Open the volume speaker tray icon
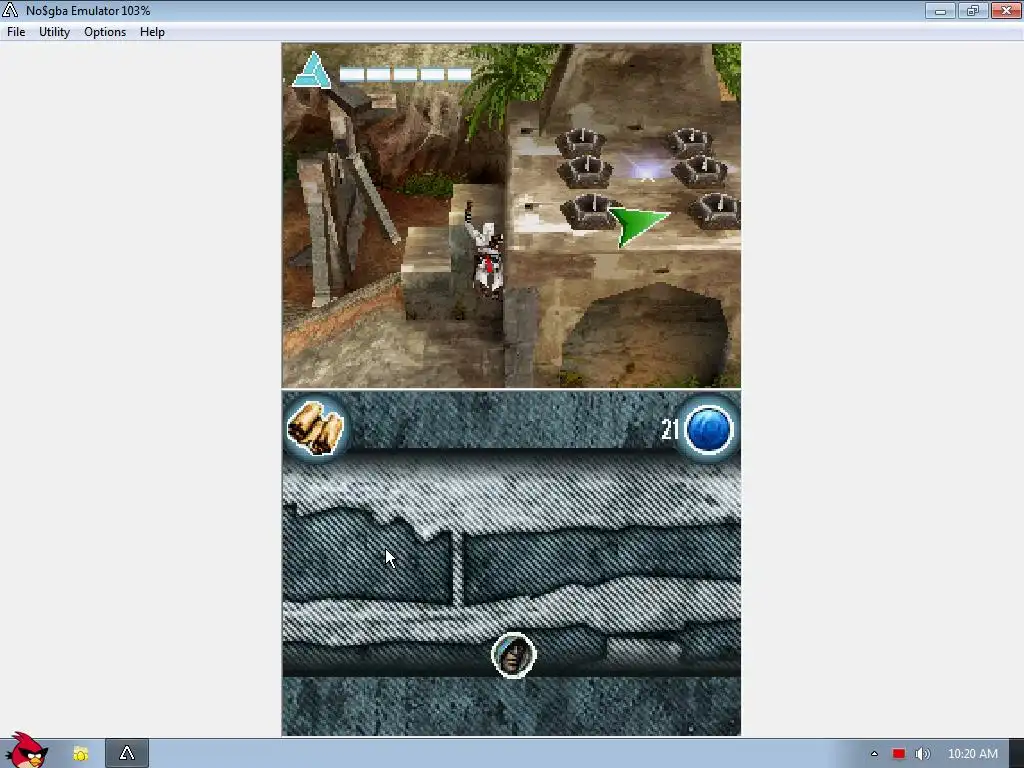1024x768 pixels. [x=922, y=754]
